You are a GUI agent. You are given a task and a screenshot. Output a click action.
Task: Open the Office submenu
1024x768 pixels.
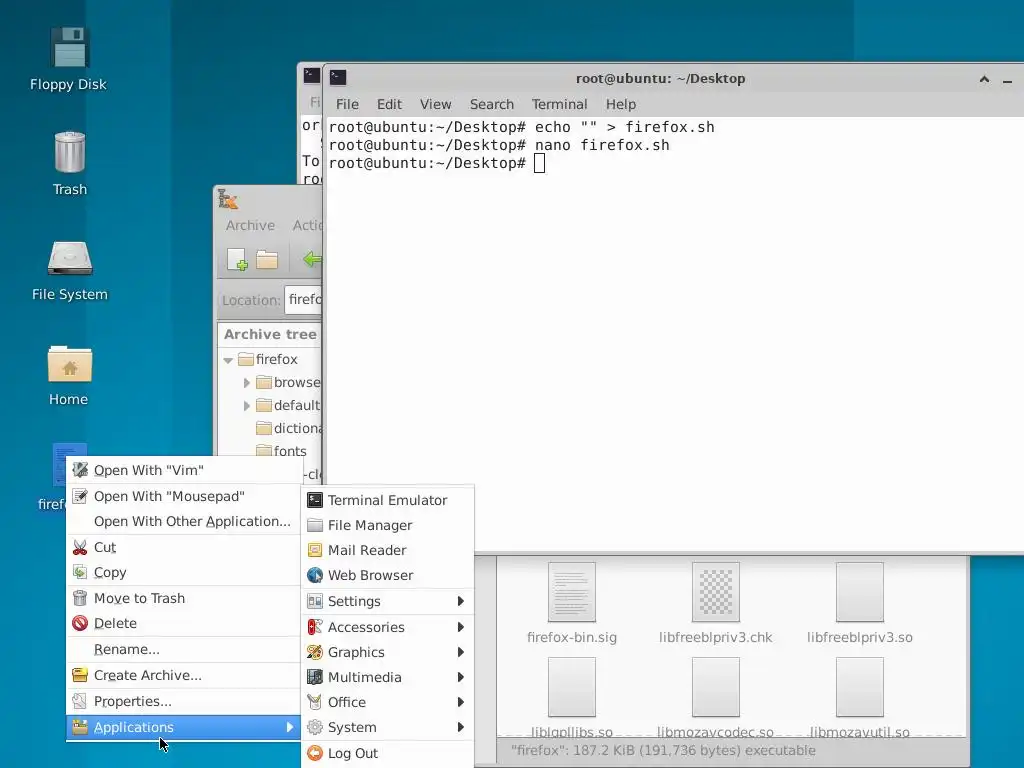[387, 702]
